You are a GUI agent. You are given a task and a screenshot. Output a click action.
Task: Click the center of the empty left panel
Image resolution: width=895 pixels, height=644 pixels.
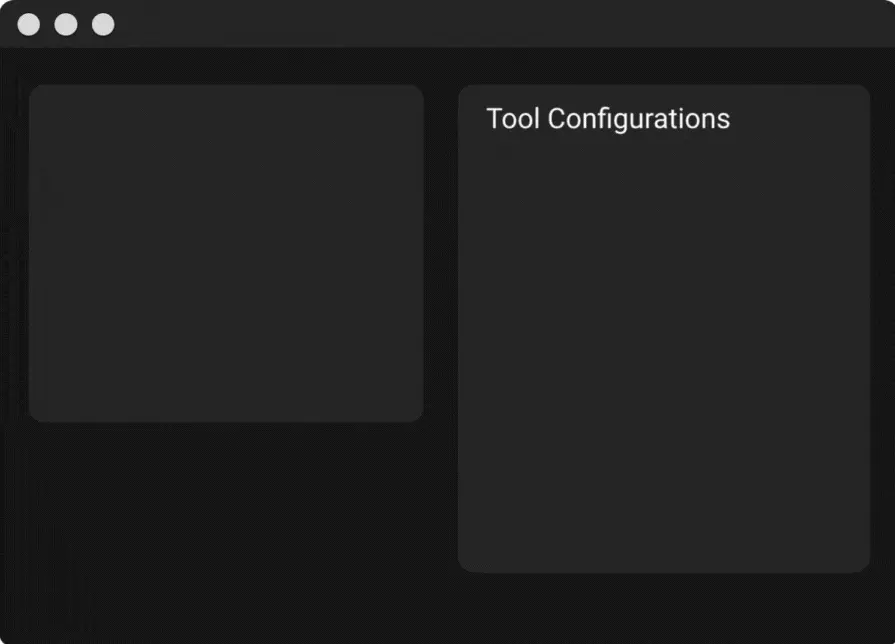[x=226, y=253]
